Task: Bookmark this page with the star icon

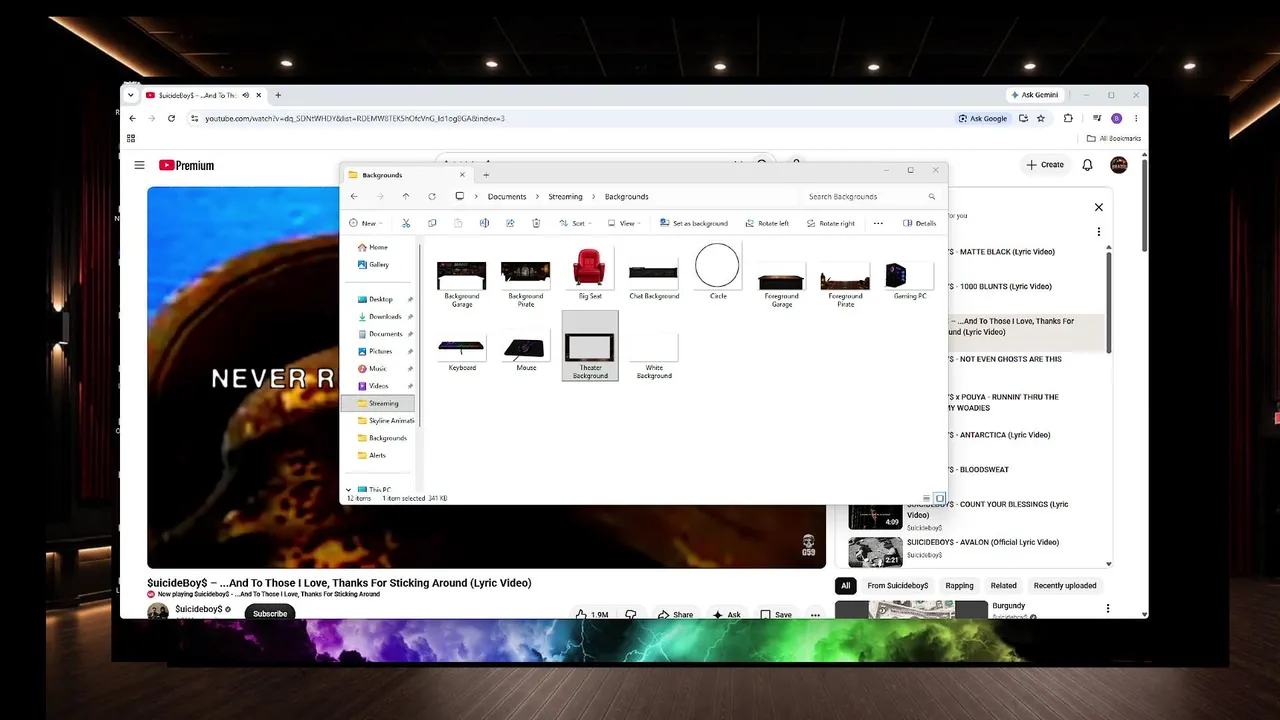Action: point(1041,118)
